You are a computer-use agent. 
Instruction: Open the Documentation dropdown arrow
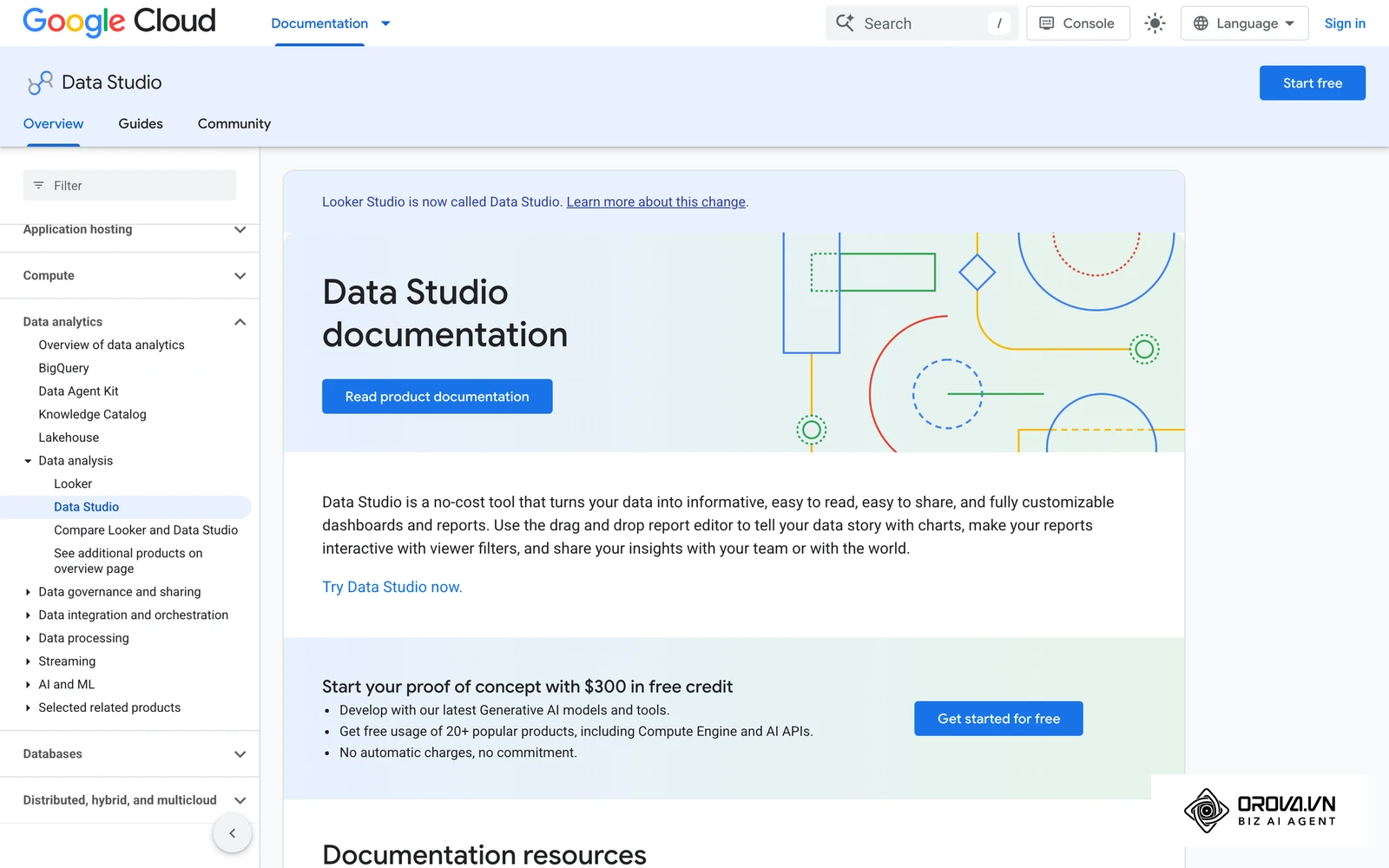385,23
